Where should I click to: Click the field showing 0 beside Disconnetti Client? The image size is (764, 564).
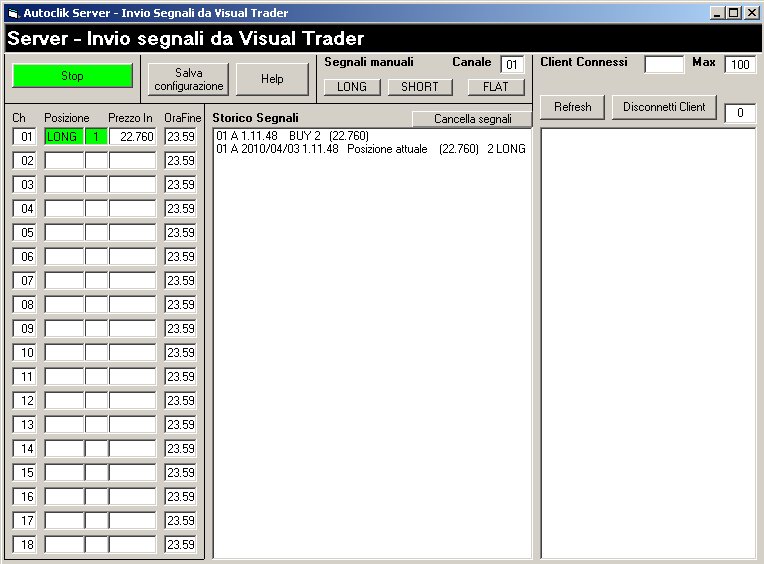point(740,113)
